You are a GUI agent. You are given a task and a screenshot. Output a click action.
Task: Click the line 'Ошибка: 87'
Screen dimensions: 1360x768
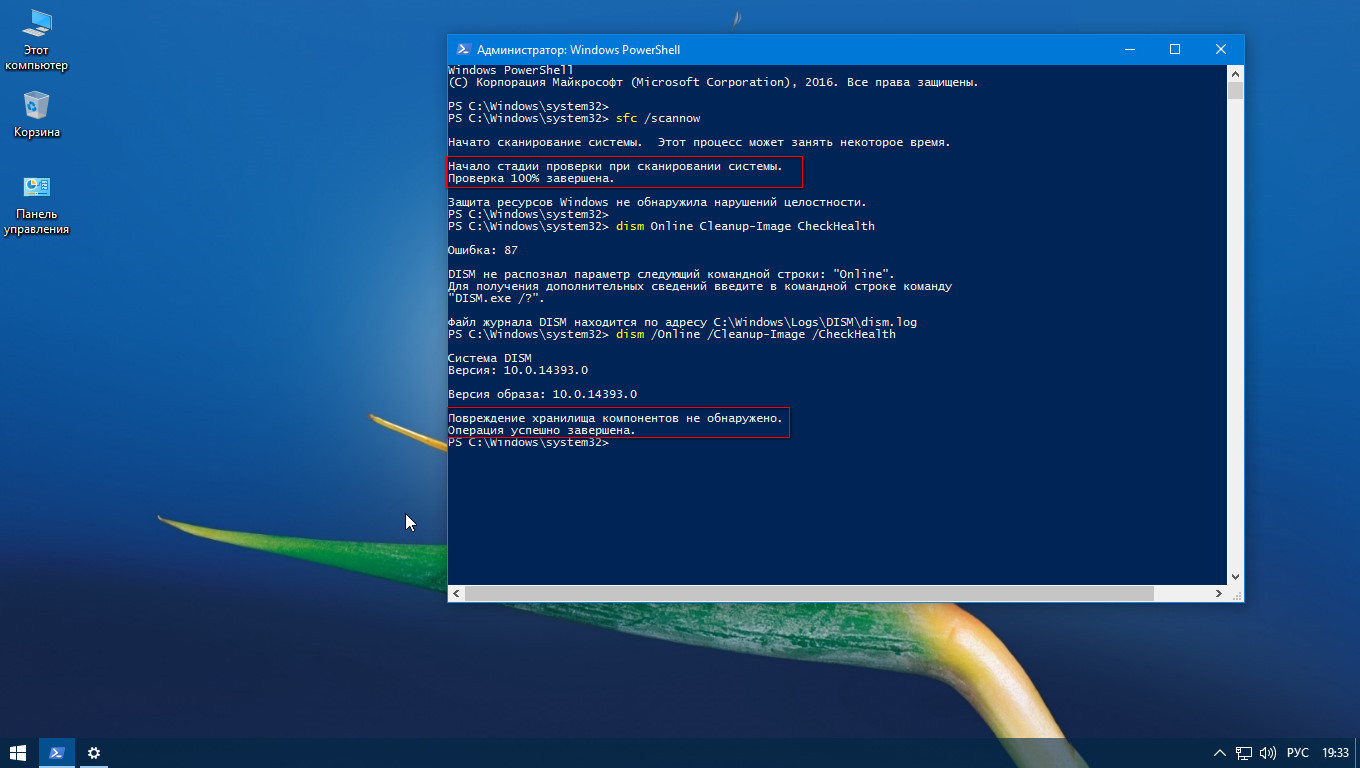(x=483, y=250)
